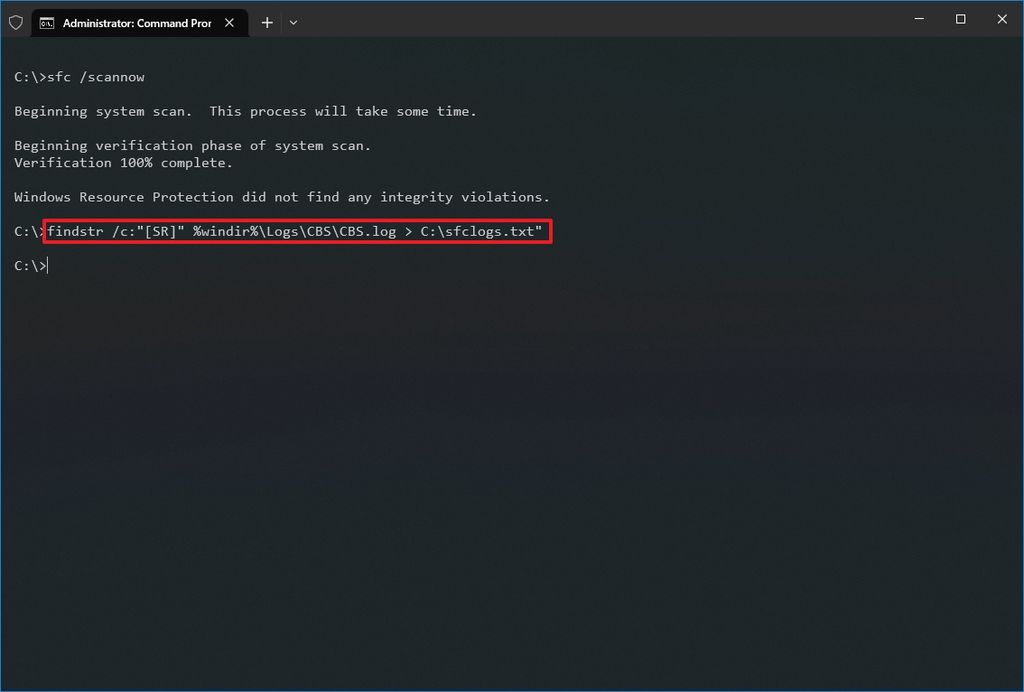Open the new tab dropdown chevron

[x=293, y=22]
